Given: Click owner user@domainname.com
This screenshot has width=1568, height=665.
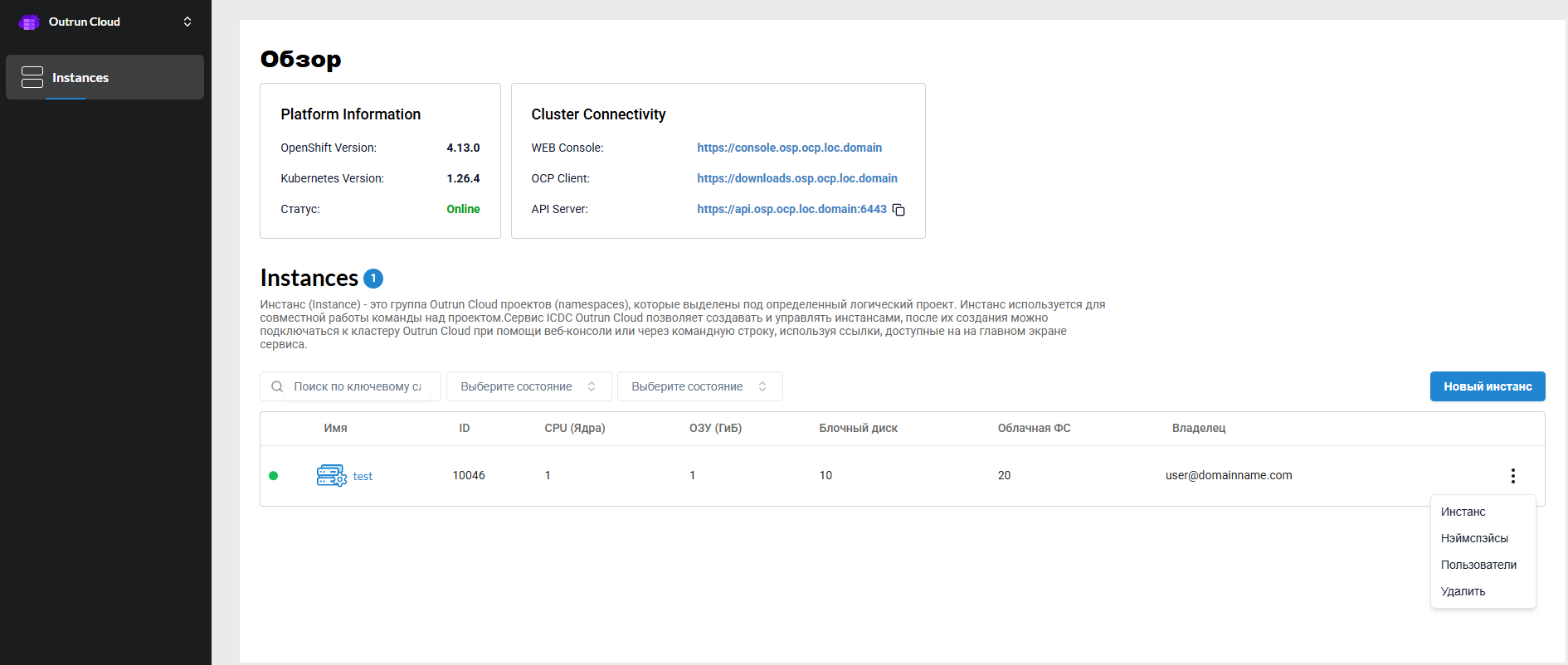Looking at the screenshot, I should coord(1229,475).
